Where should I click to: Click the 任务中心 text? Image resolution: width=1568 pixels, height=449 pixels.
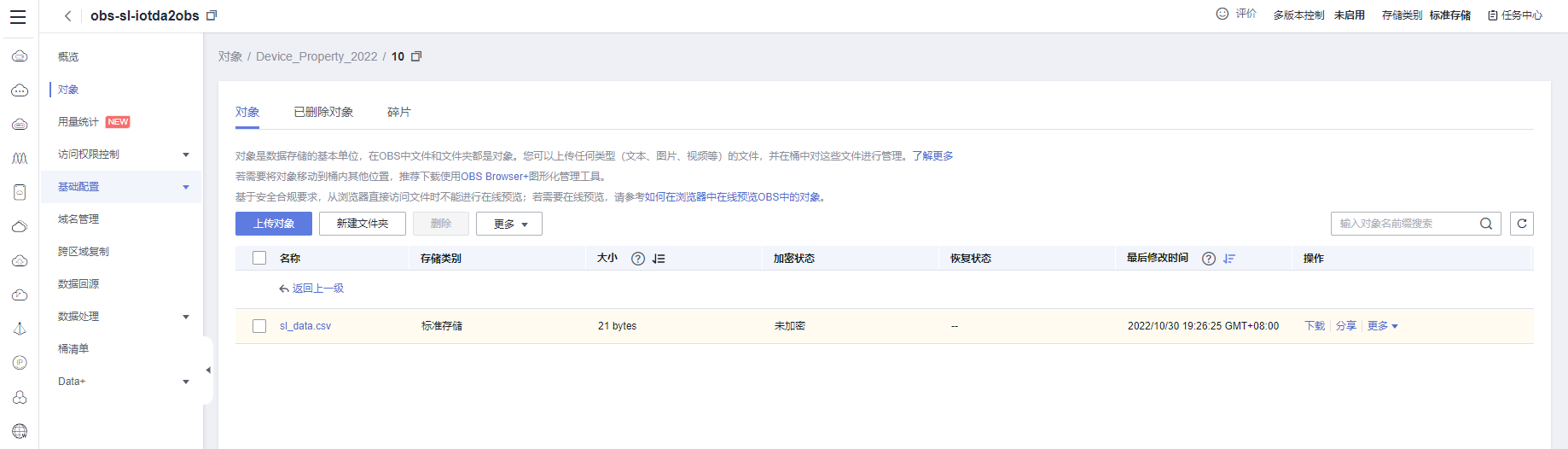[1522, 15]
